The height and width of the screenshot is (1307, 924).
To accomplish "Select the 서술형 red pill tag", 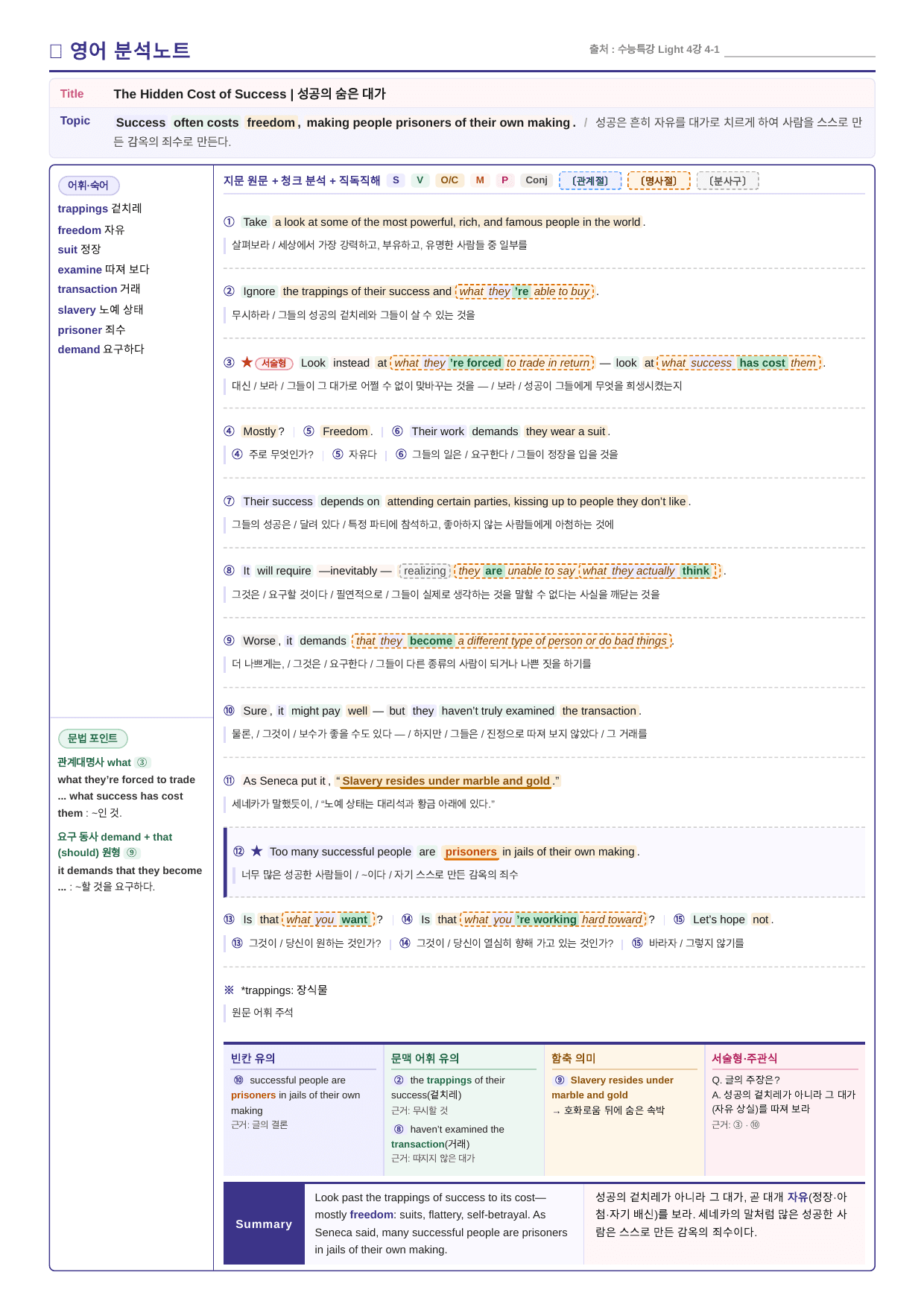I will (274, 363).
